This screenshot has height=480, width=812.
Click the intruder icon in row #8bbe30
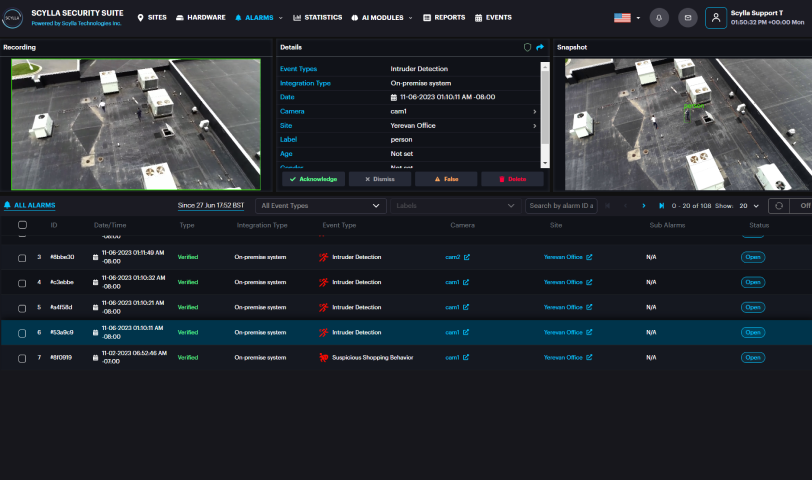point(324,257)
